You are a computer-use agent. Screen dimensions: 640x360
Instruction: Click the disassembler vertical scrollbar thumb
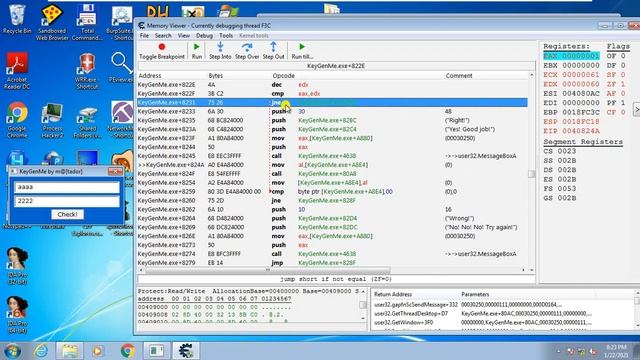click(x=531, y=174)
